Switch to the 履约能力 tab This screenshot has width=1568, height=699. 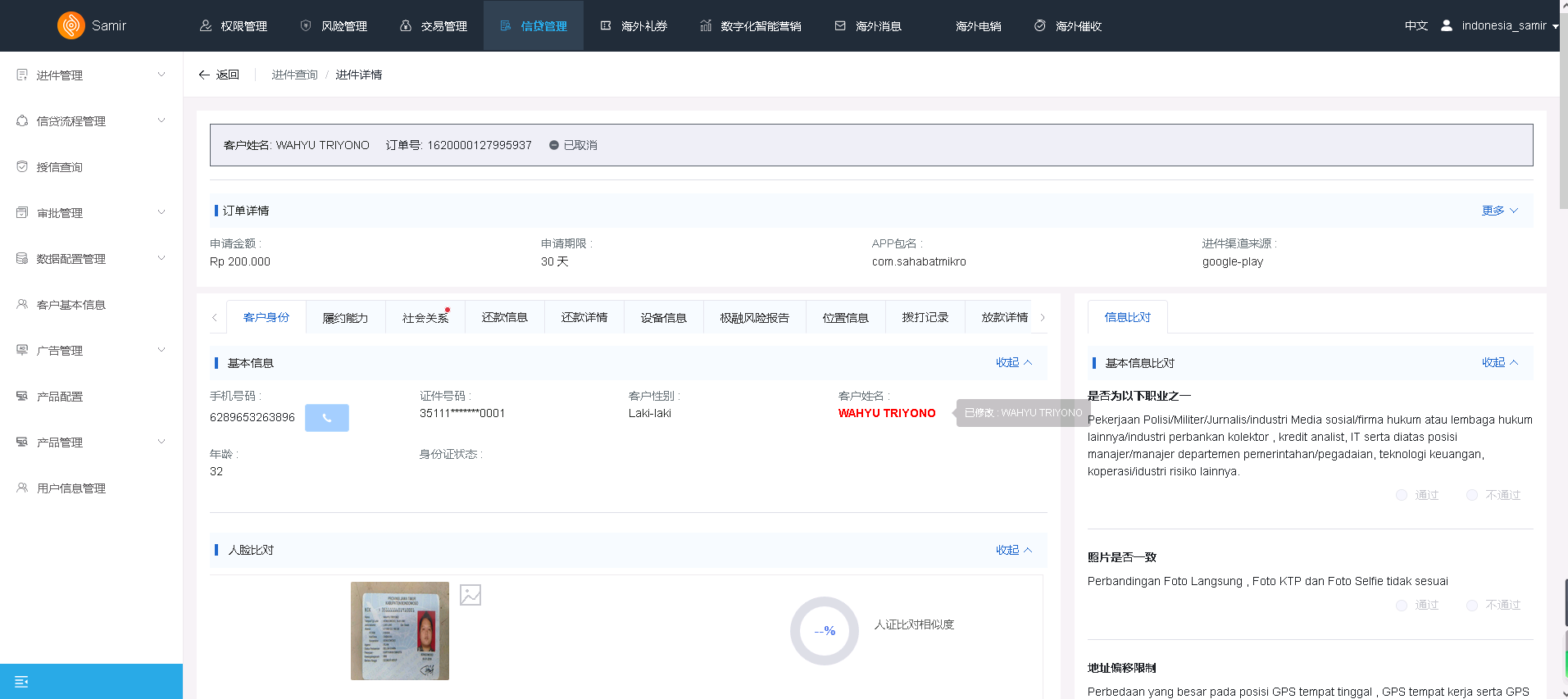click(345, 317)
